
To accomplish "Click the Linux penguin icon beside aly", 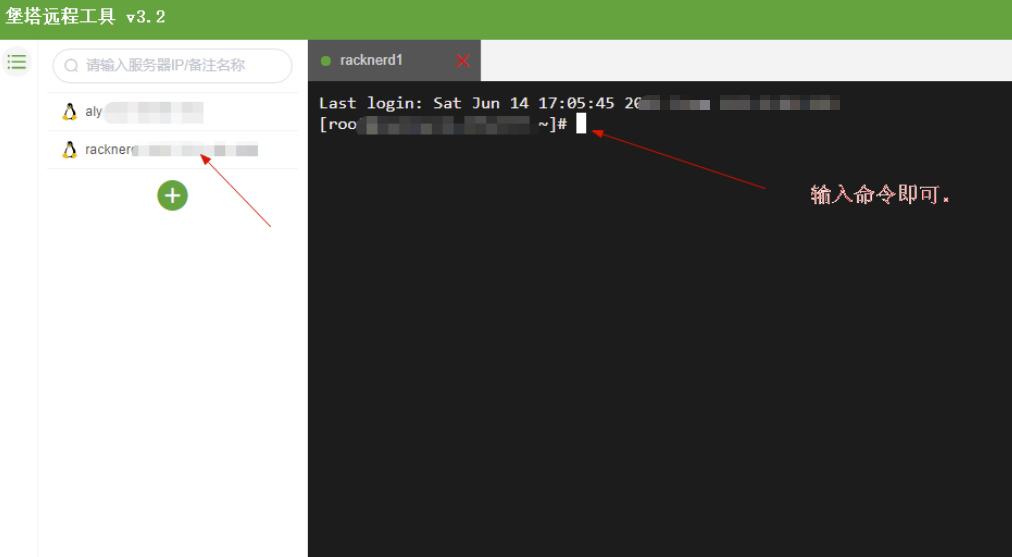I will click(69, 112).
